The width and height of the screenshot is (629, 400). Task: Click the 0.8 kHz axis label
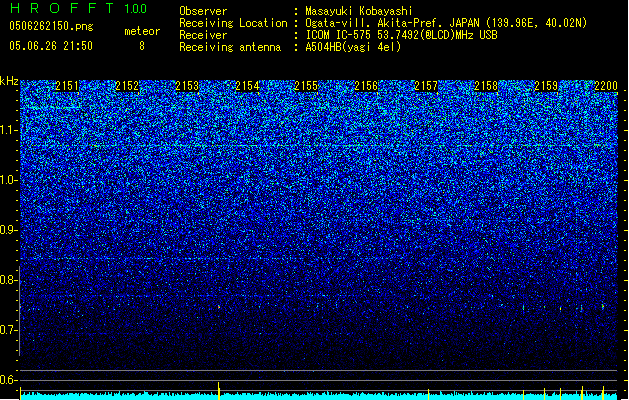(x=8, y=280)
